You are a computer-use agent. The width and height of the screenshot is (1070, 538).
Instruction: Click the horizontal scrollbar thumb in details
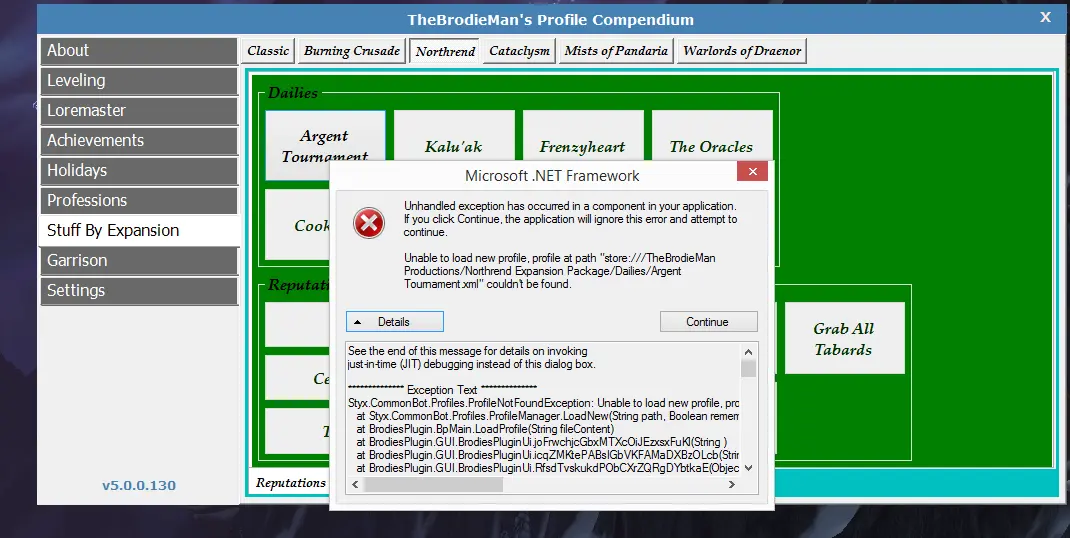pyautogui.click(x=433, y=484)
